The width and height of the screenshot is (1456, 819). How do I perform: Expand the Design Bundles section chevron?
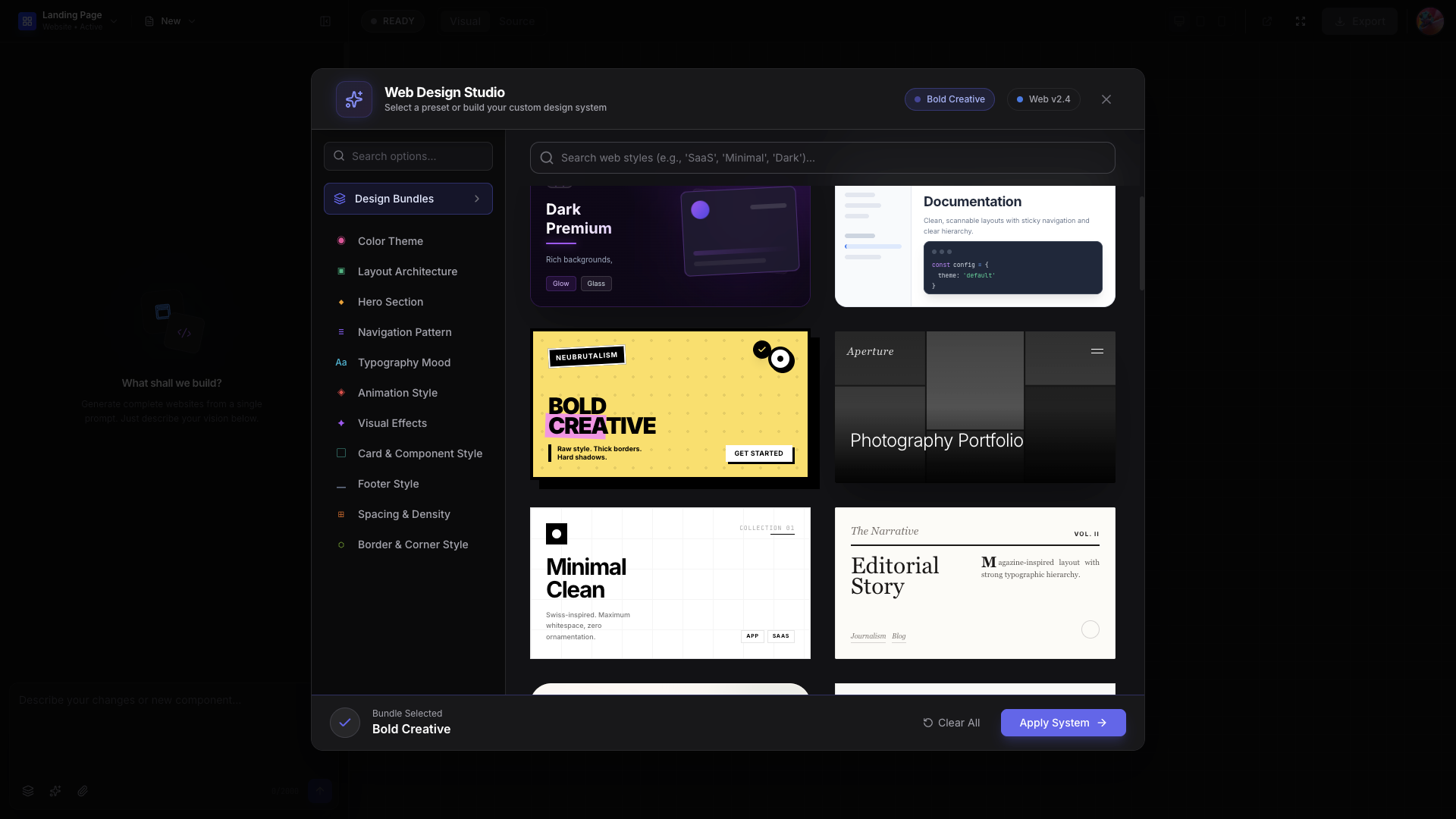[477, 199]
